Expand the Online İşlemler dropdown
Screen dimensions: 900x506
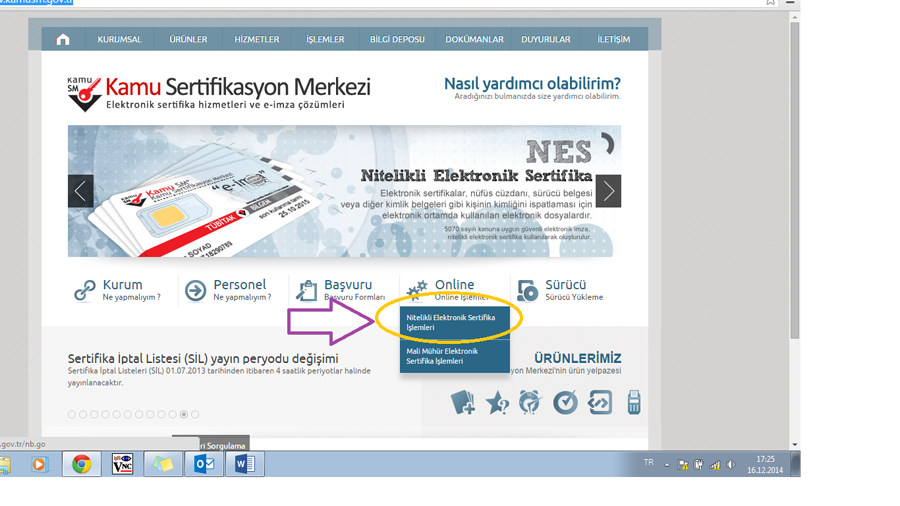[x=462, y=290]
